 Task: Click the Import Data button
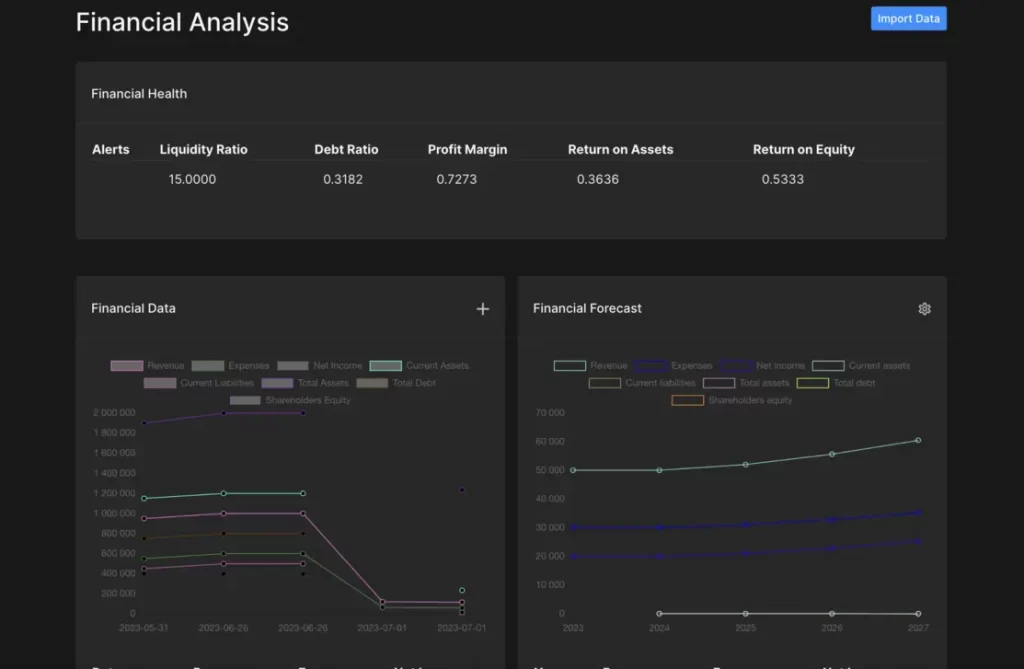(908, 19)
